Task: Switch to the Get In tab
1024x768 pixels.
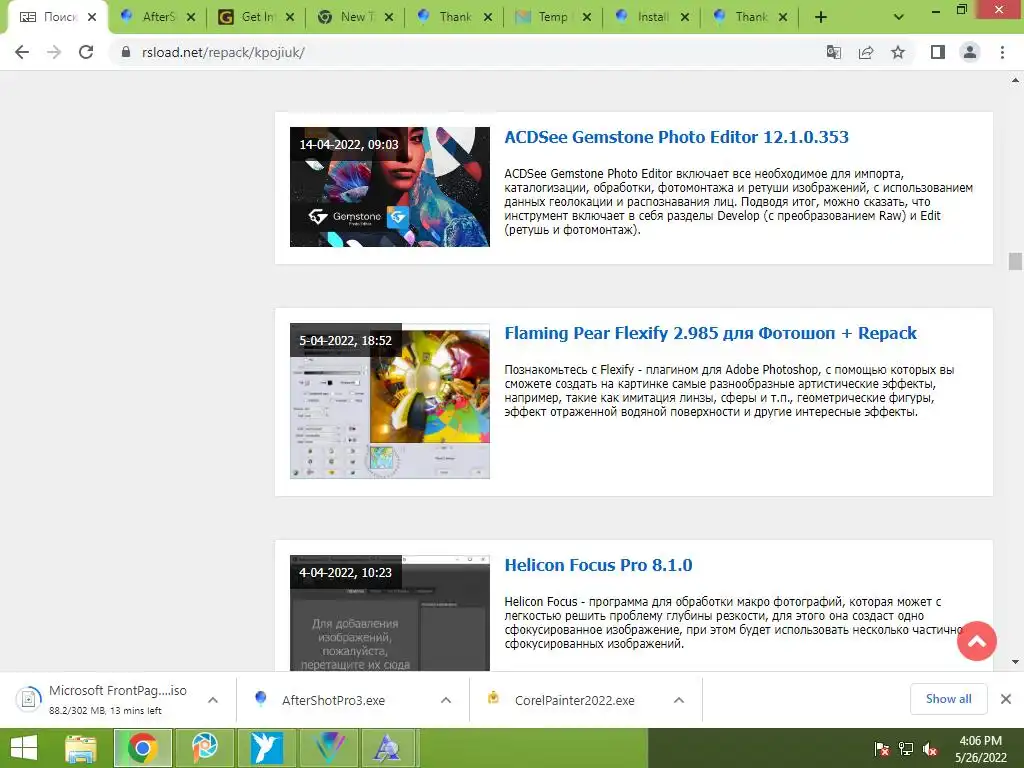Action: pyautogui.click(x=255, y=17)
